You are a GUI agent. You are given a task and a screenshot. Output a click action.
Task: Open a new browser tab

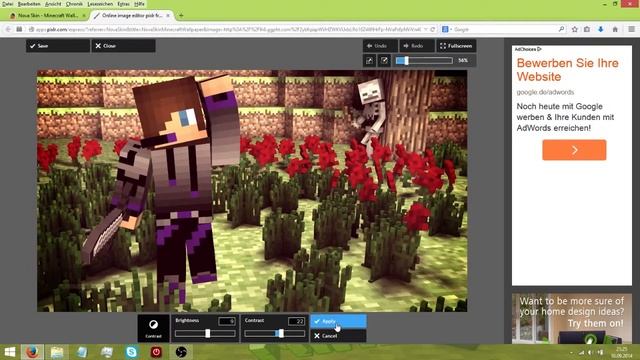pos(181,16)
